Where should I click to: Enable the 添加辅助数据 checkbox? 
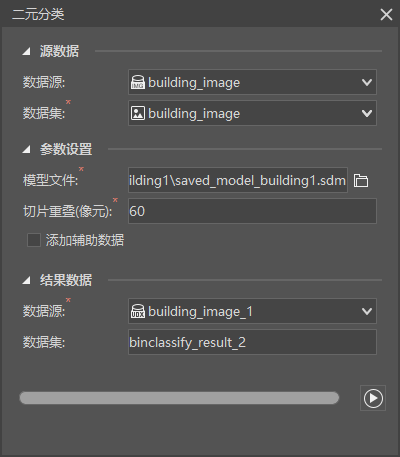click(34, 240)
